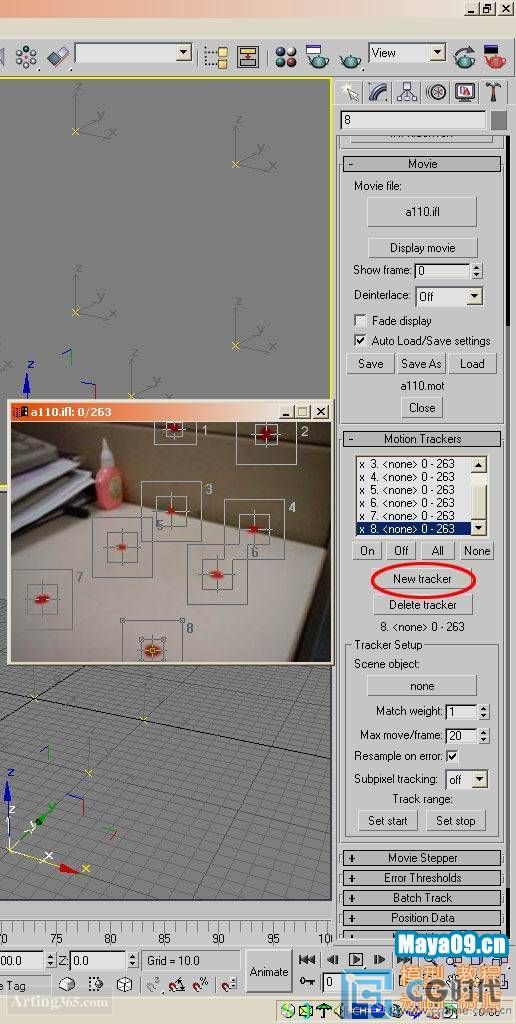The width and height of the screenshot is (516, 1024).
Task: Open the Material Editor spheres icon
Action: point(285,57)
